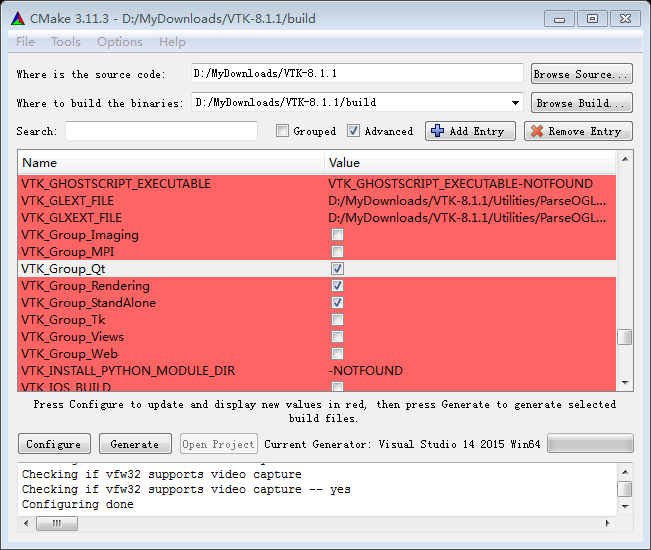
Task: Click the horizontal scrollbar thumb in log
Action: 57,523
